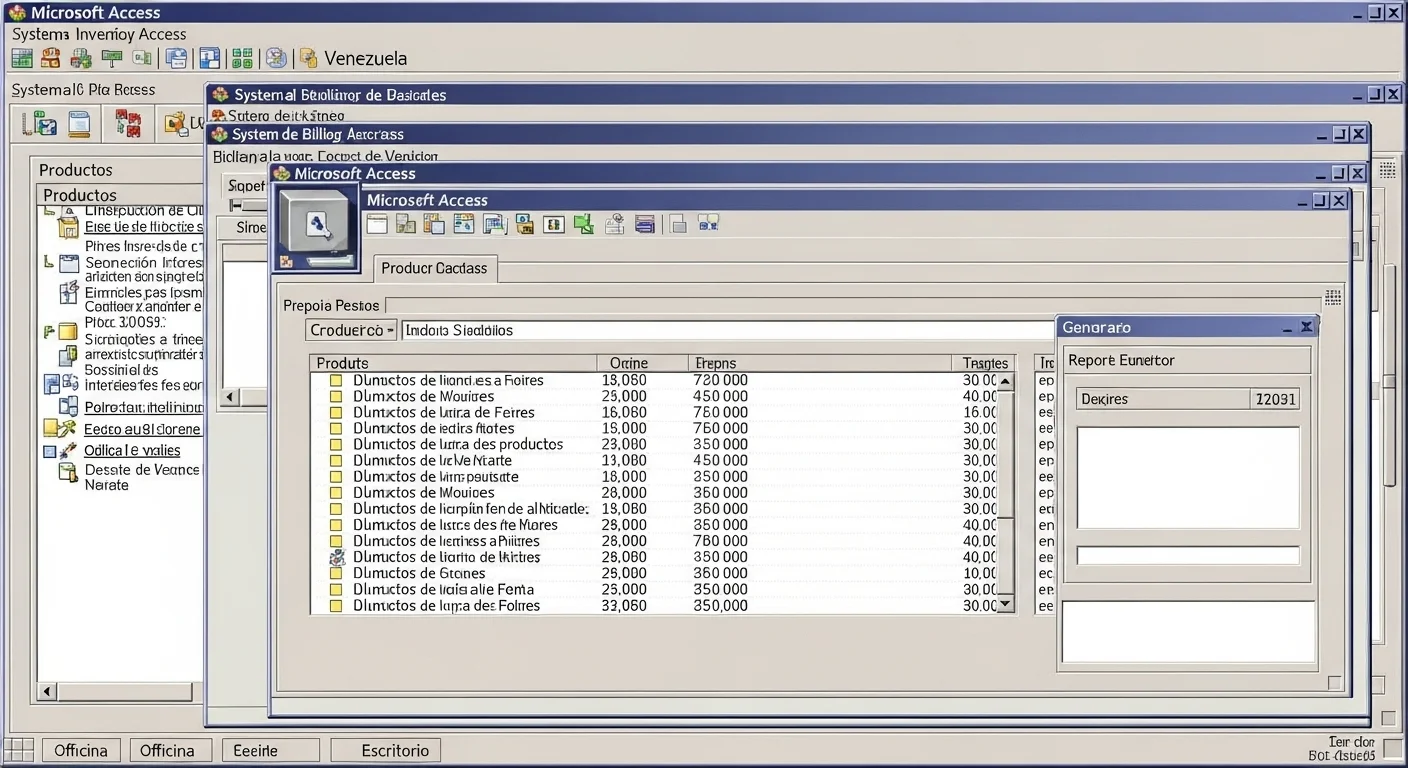Click the grid icon left of the first Officina button
Screen dimensions: 1408x768
pos(21,750)
